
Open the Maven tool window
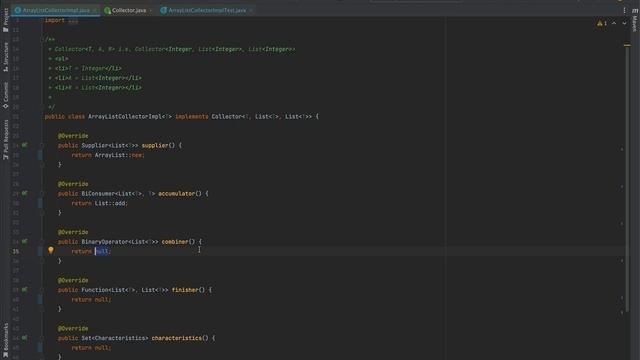click(635, 20)
